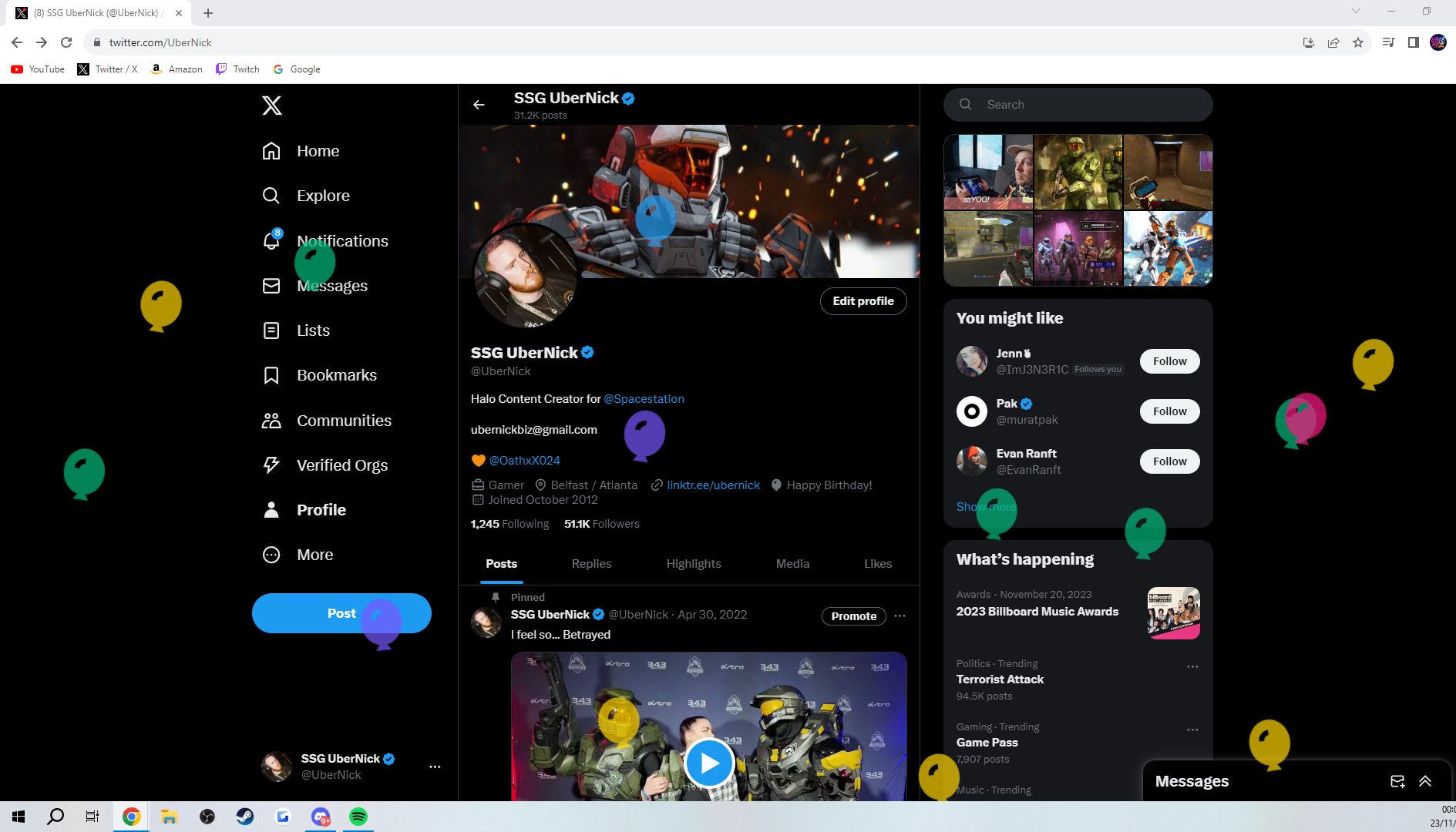Open Verified Orgs in the sidebar

coord(324,465)
